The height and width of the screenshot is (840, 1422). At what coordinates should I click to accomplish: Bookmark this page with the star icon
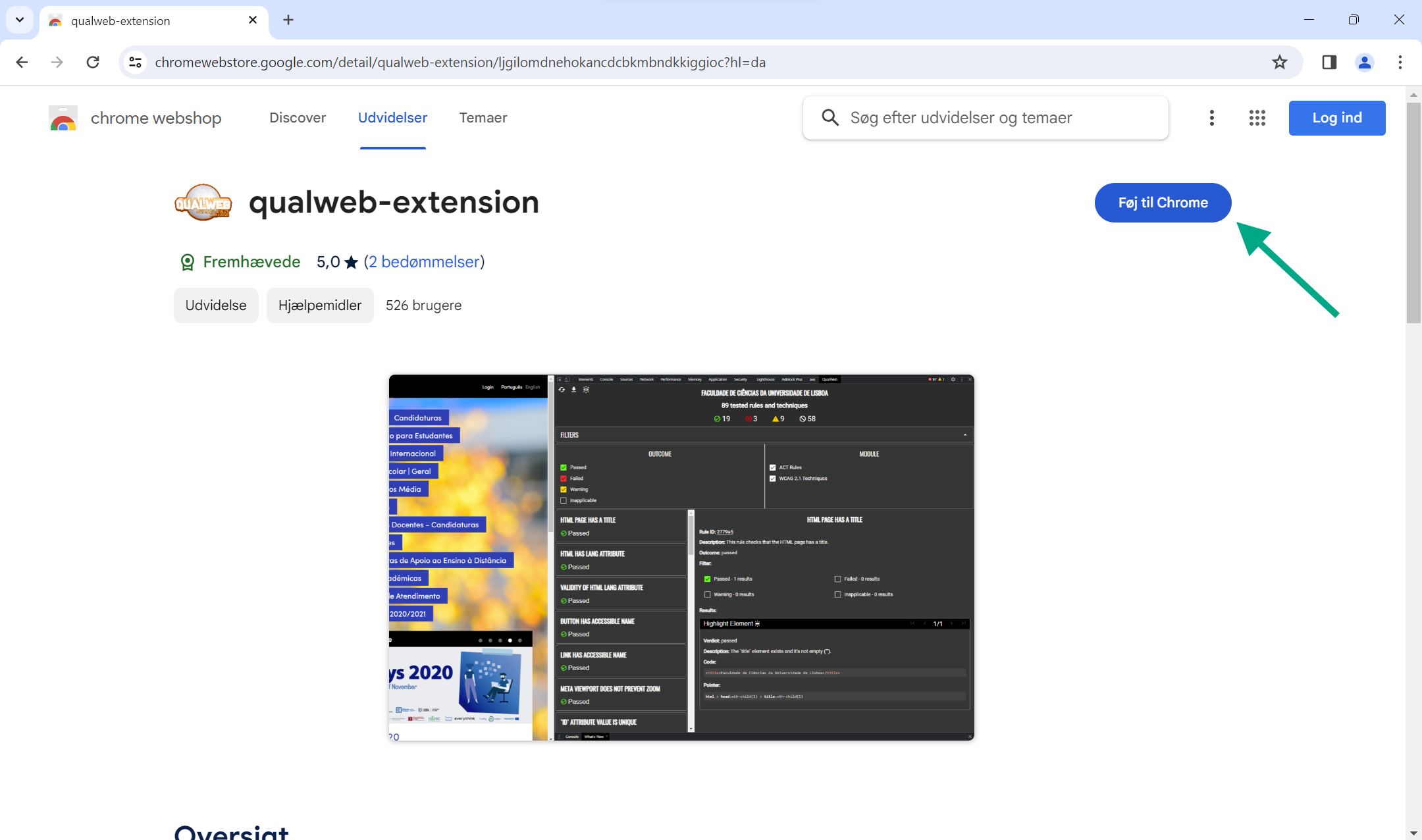coord(1279,62)
